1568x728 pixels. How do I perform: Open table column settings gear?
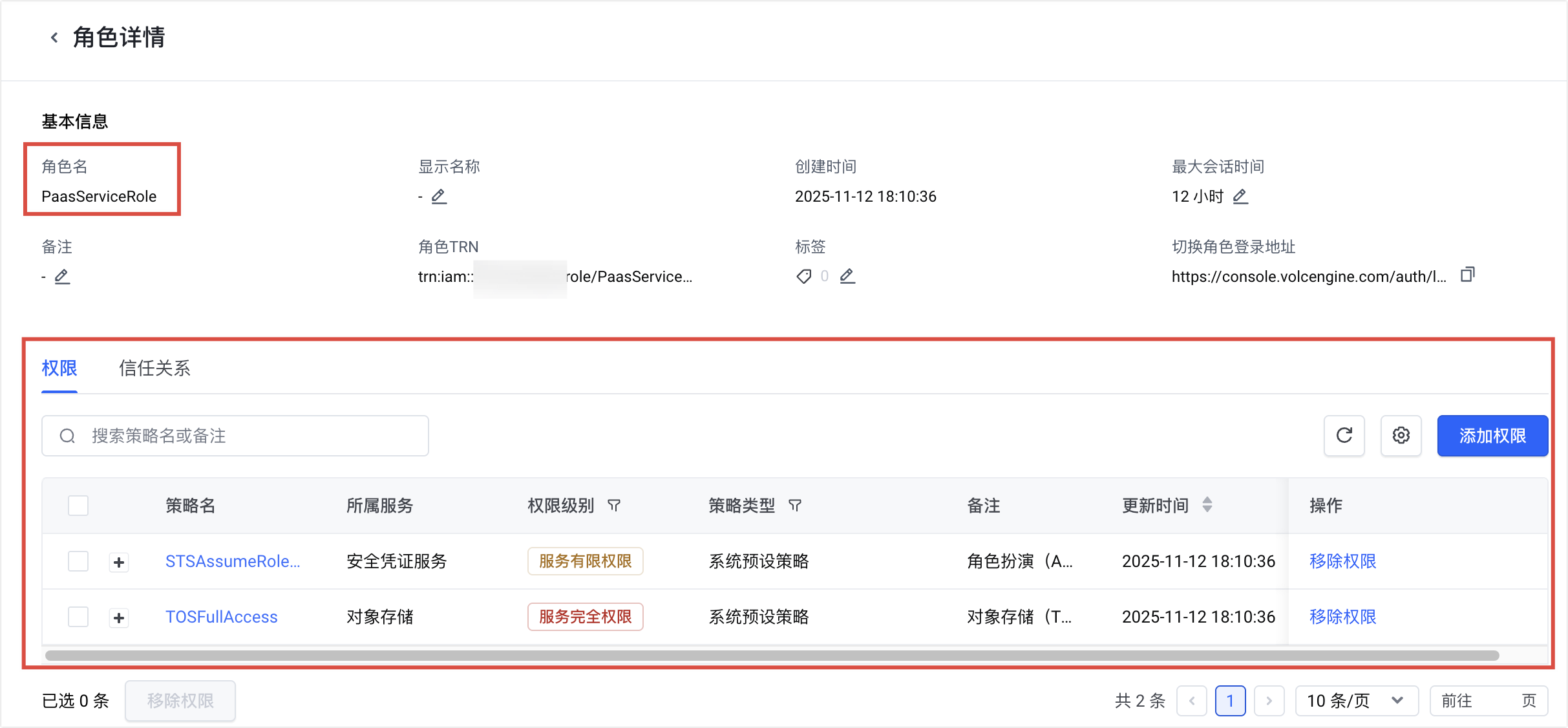click(x=1401, y=436)
